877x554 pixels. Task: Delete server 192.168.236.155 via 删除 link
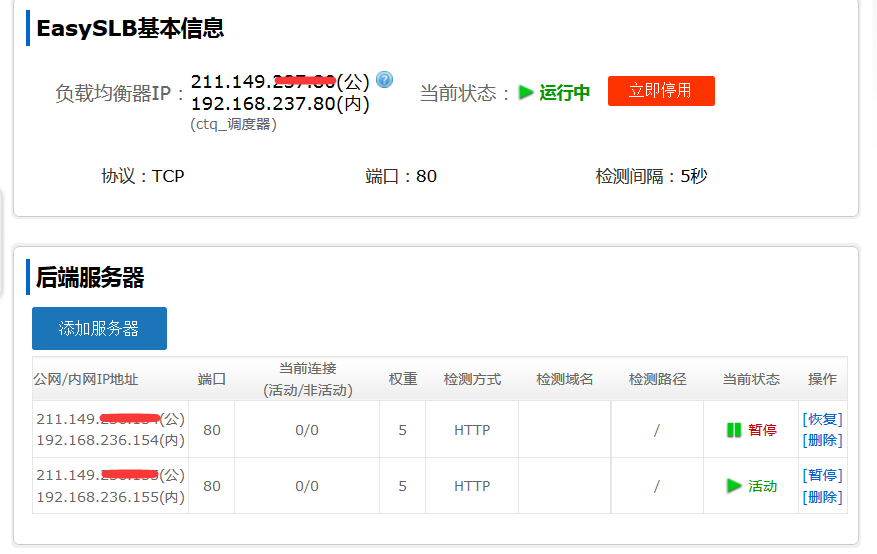823,497
